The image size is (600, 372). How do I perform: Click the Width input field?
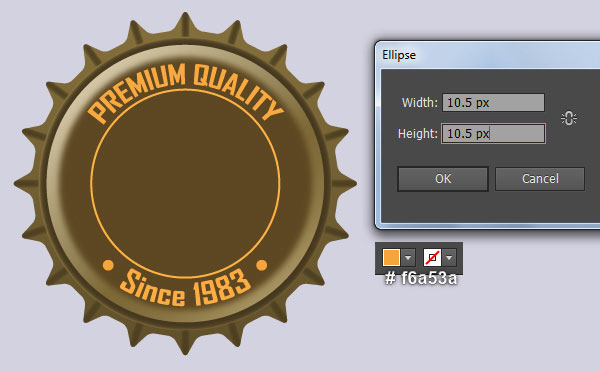[493, 103]
